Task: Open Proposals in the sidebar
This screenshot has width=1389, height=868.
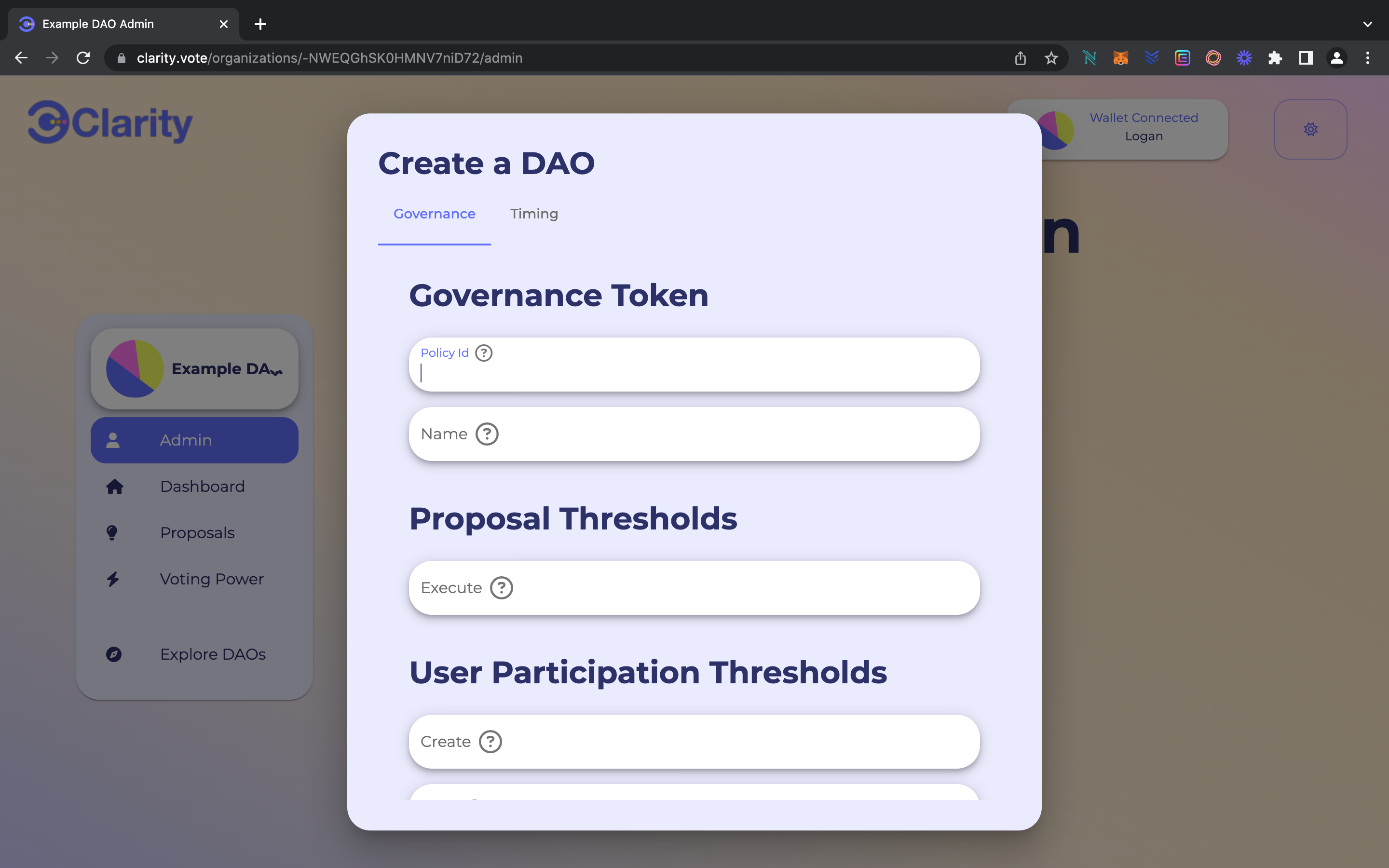Action: 197,533
